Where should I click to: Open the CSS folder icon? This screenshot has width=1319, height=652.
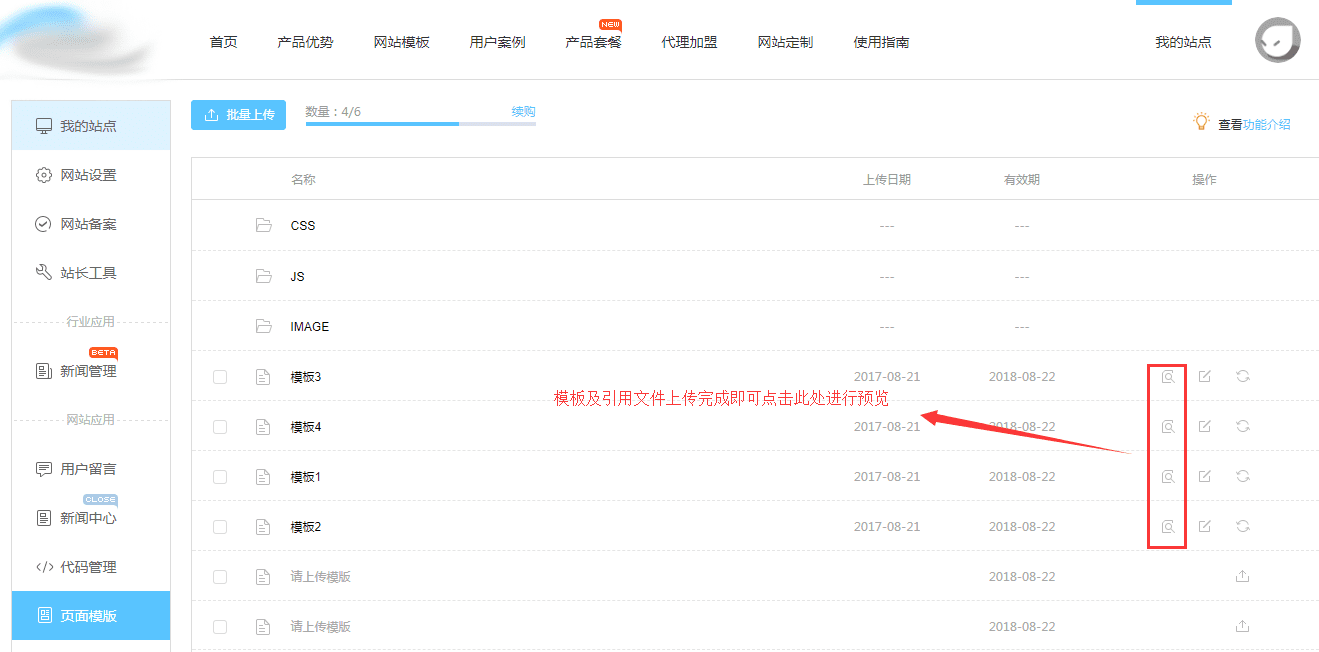264,226
